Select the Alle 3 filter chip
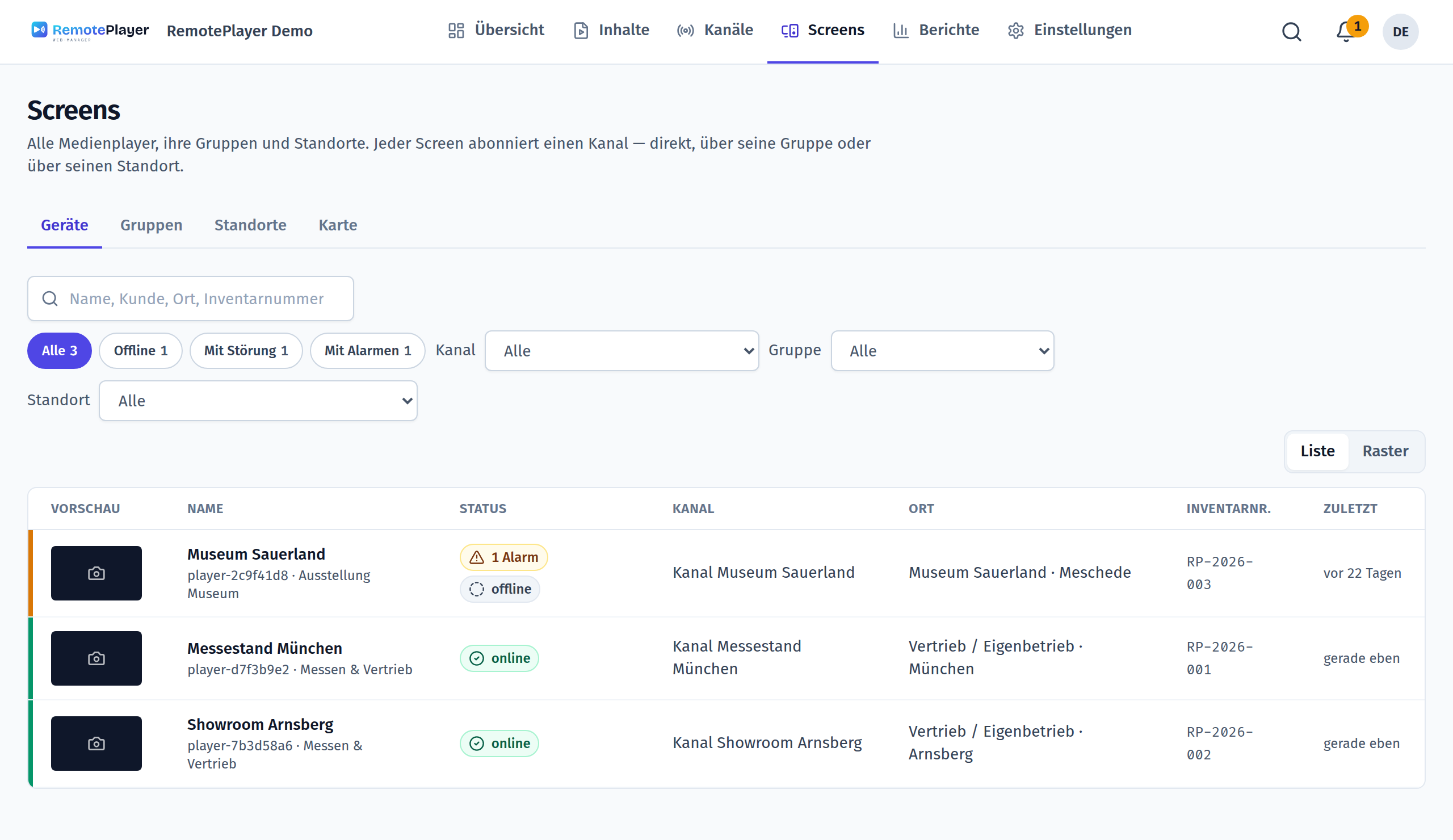Screen dimensions: 1453x840 coord(60,351)
